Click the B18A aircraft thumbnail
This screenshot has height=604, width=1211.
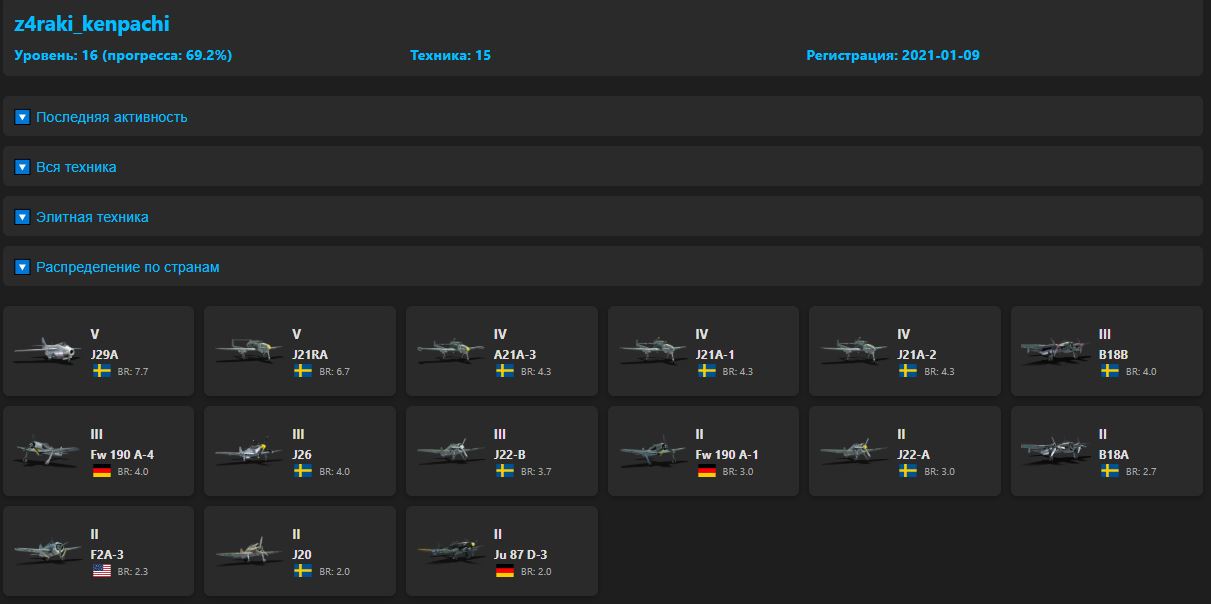coord(1053,451)
